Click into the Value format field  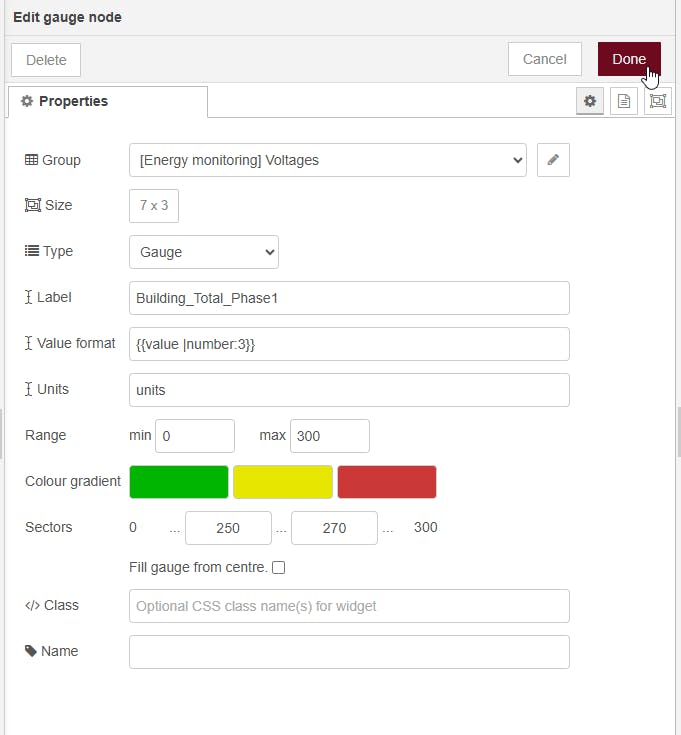click(349, 344)
